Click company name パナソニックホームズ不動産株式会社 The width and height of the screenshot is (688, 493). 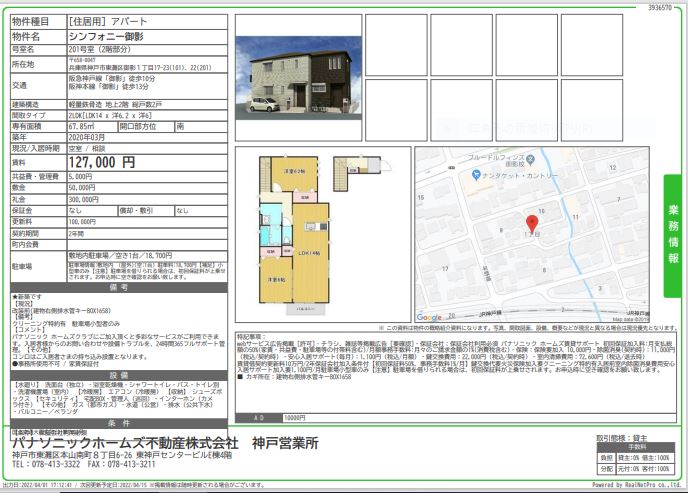tap(125, 443)
